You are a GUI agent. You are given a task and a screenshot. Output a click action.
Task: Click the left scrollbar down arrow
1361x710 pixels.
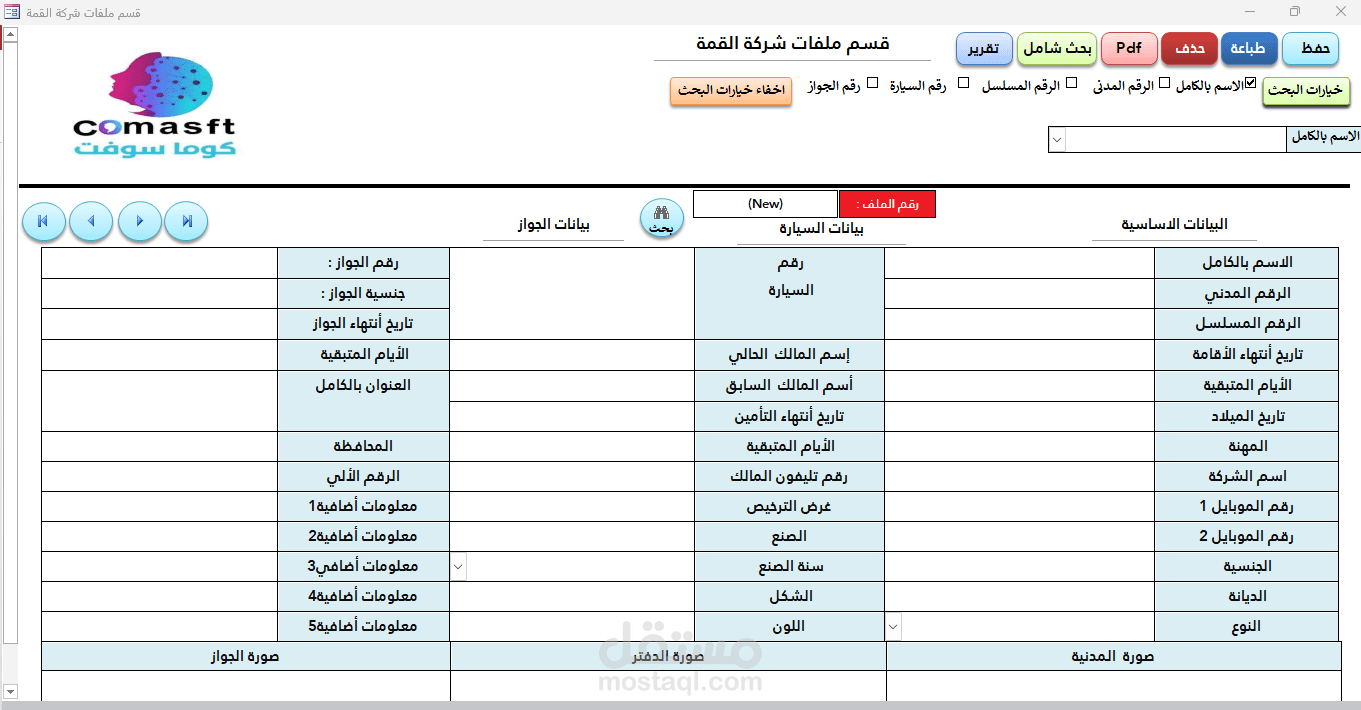tap(10, 691)
